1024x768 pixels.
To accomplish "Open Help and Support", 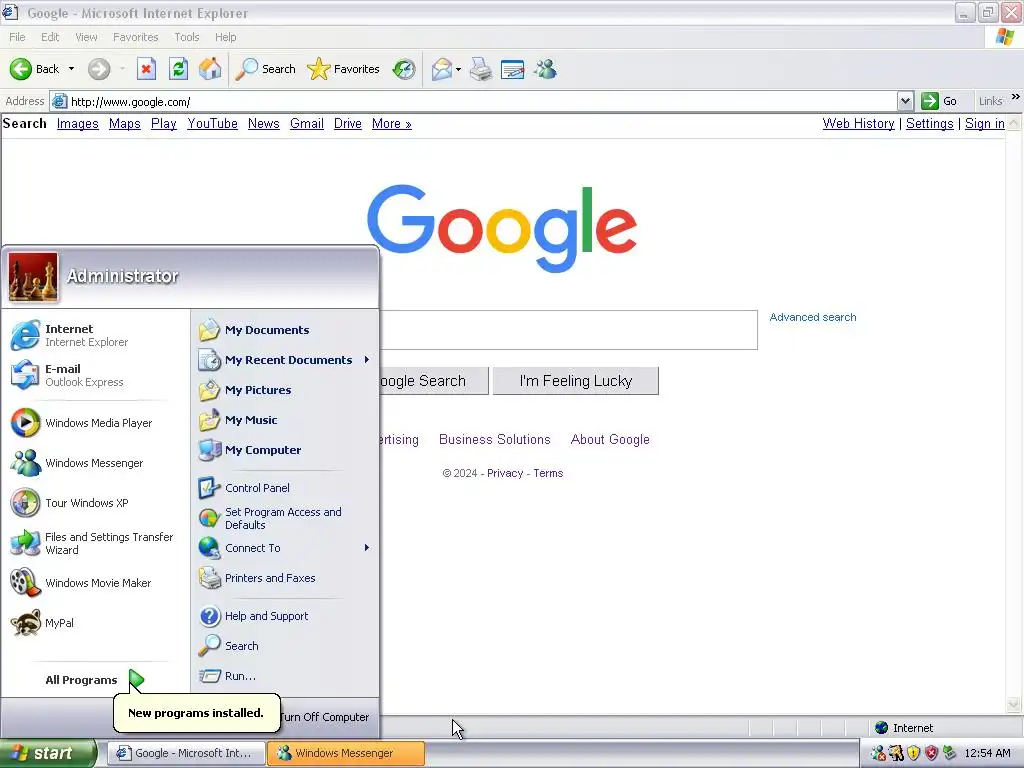I will click(x=285, y=616).
